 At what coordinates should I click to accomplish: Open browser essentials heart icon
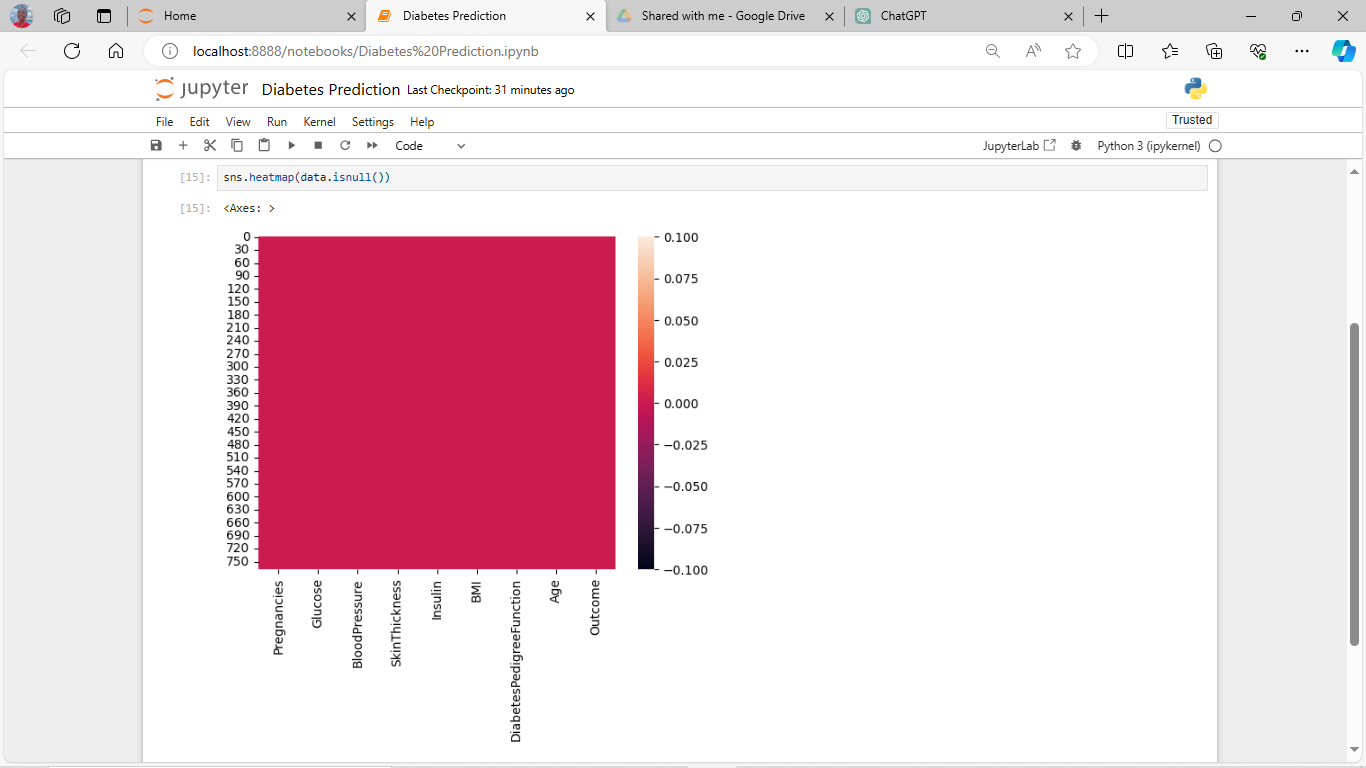click(x=1258, y=51)
